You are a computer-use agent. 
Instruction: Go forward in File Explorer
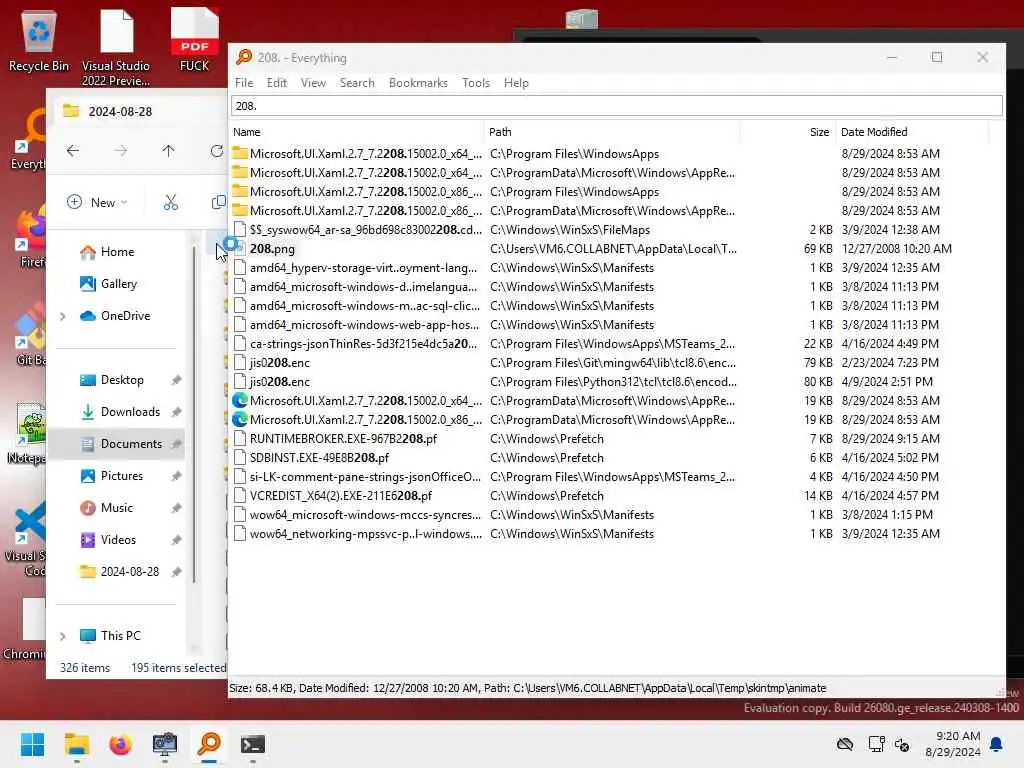click(x=121, y=151)
